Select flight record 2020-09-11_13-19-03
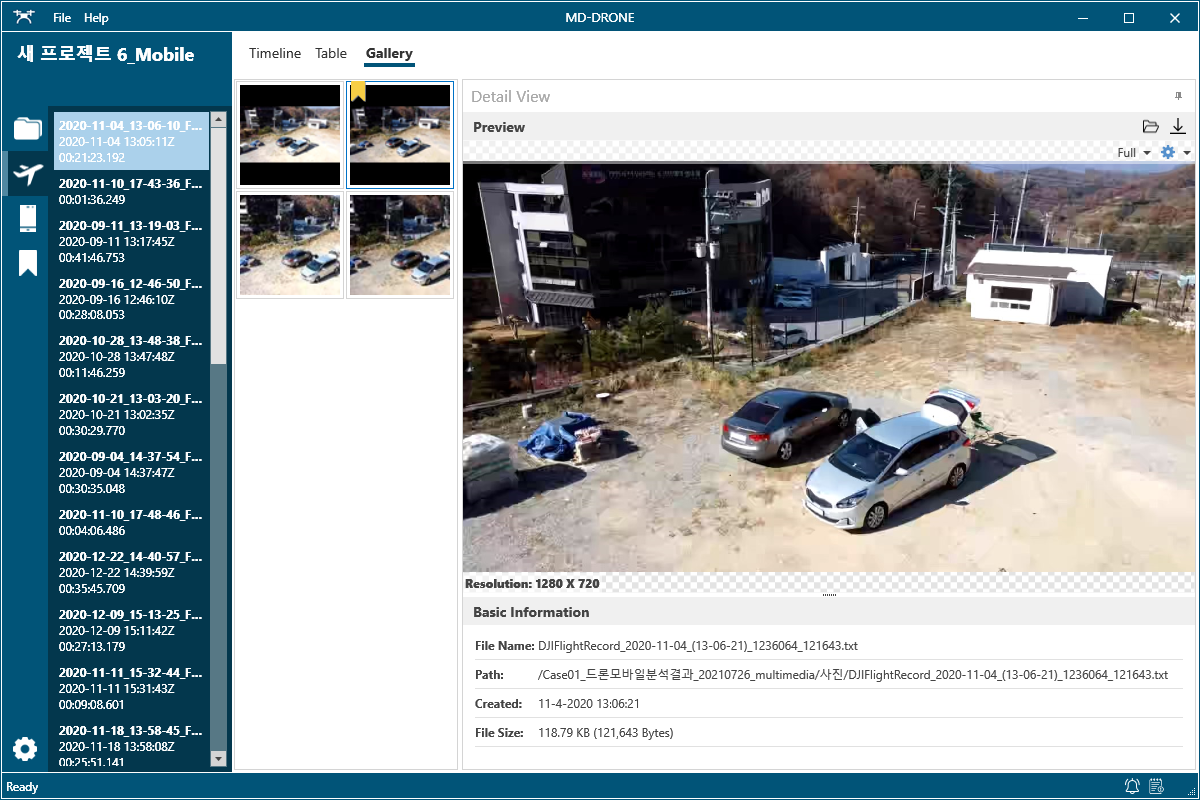 (x=131, y=241)
